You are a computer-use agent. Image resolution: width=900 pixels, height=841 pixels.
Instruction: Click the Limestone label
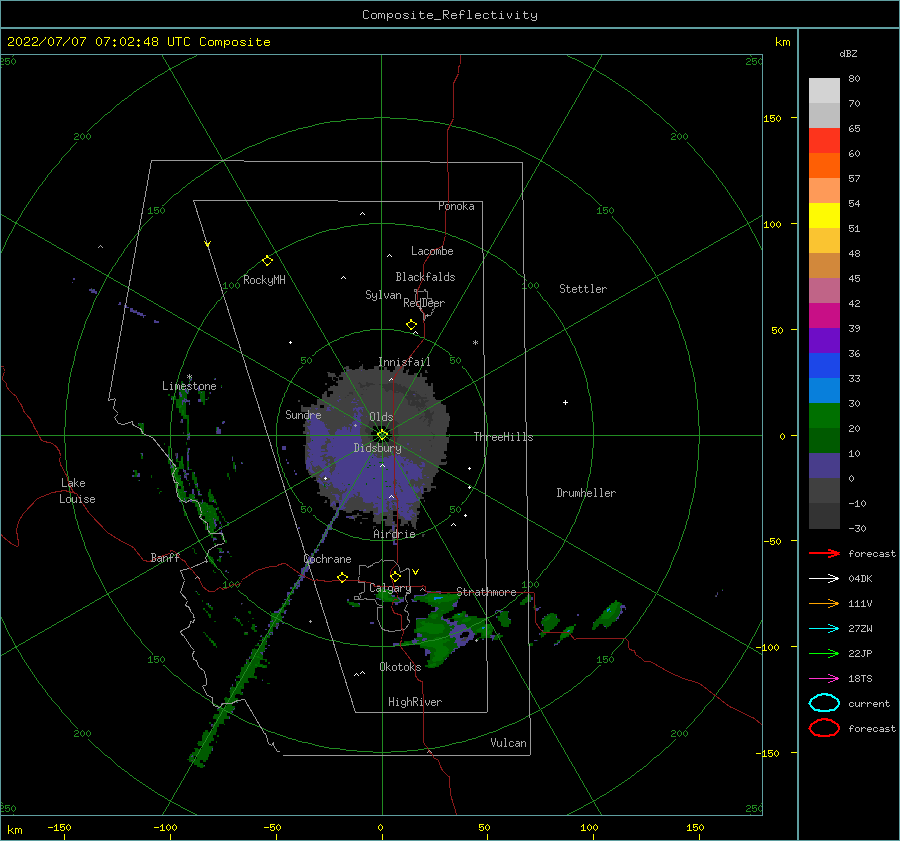pos(189,386)
